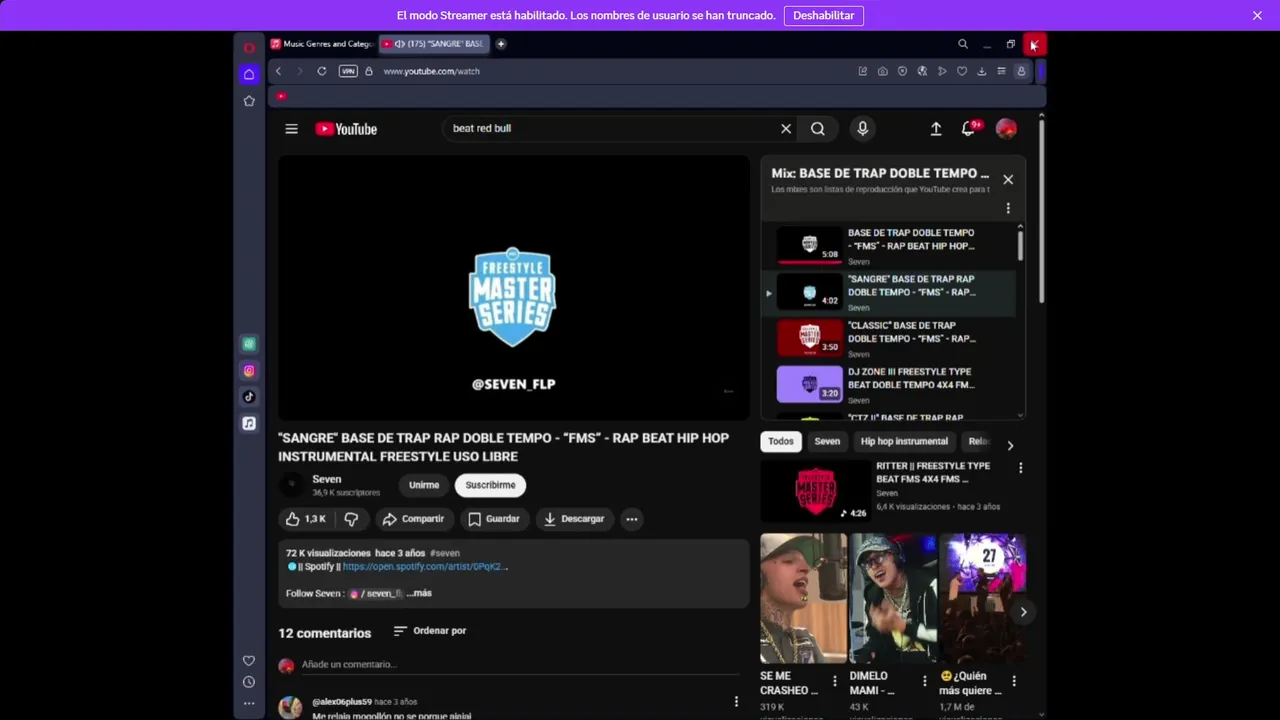Open YouTube account avatar menu

click(x=1006, y=129)
